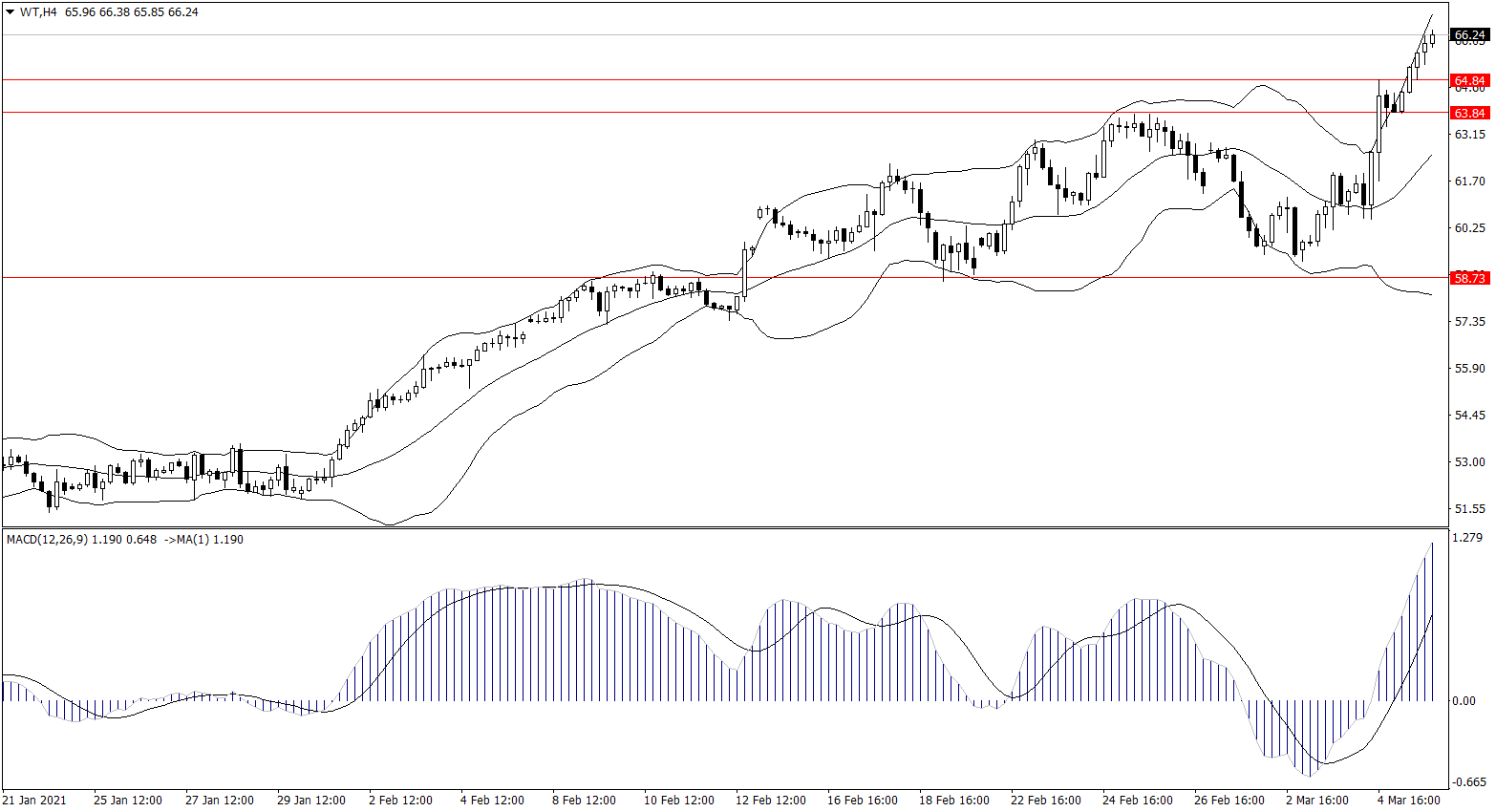Click the 1.279 MACD scale maximum value

click(1466, 538)
